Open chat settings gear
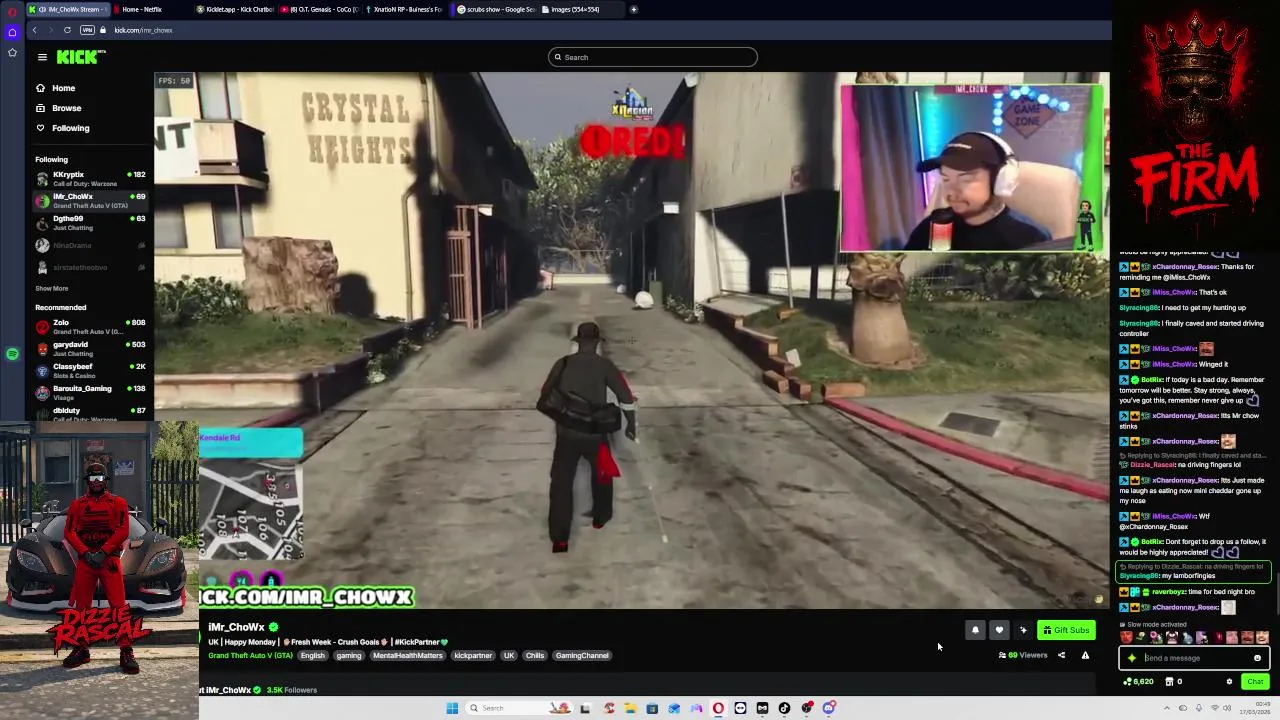 coord(1229,681)
